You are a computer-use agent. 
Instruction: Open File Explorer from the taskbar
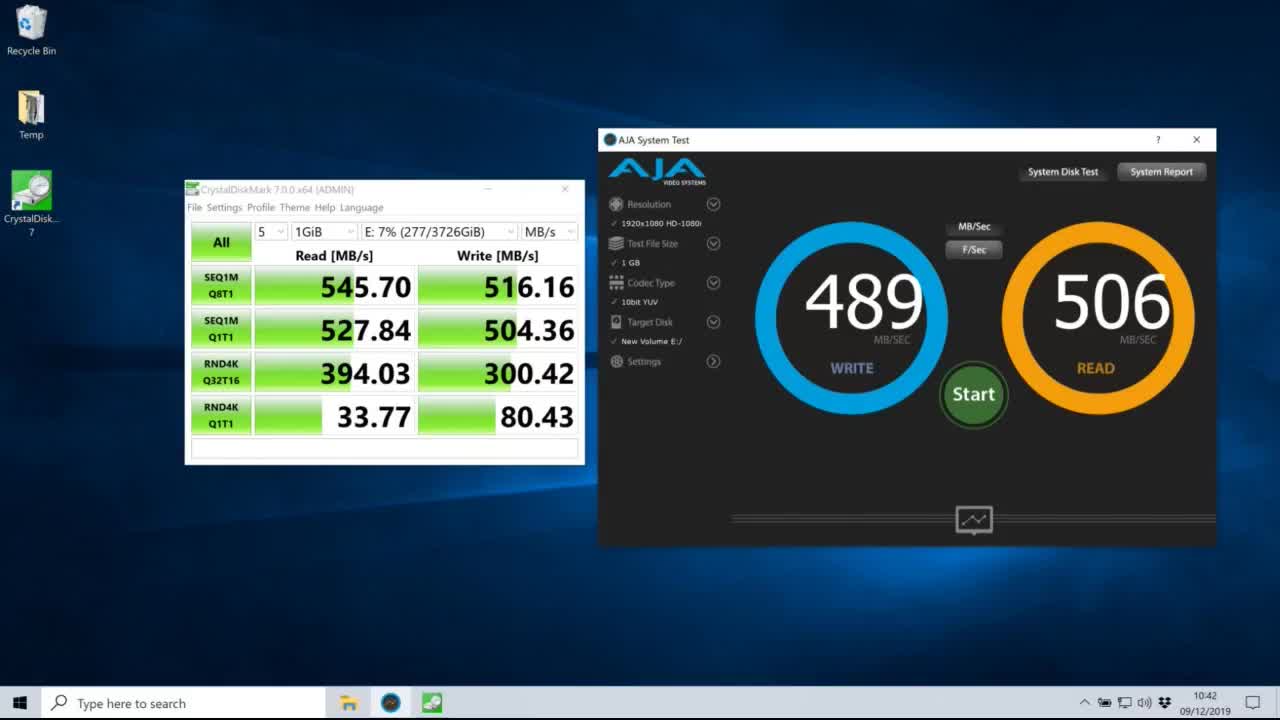(x=349, y=703)
